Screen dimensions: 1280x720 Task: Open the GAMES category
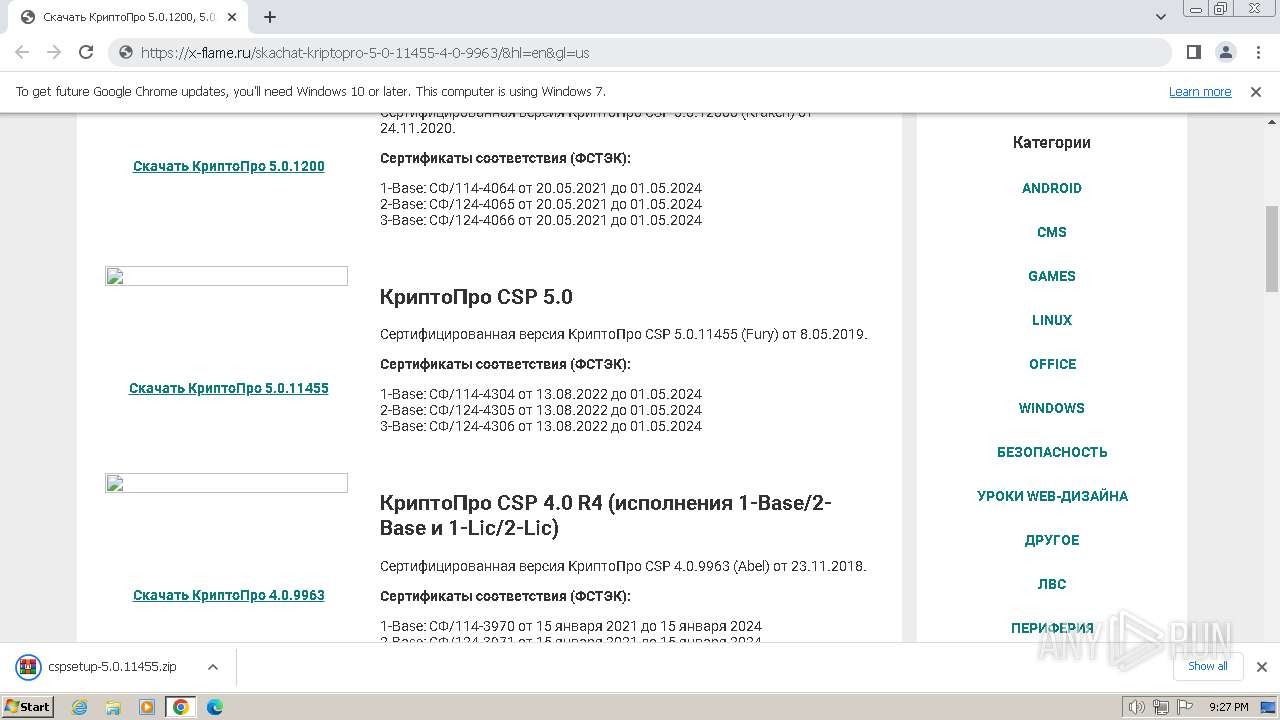(1052, 276)
